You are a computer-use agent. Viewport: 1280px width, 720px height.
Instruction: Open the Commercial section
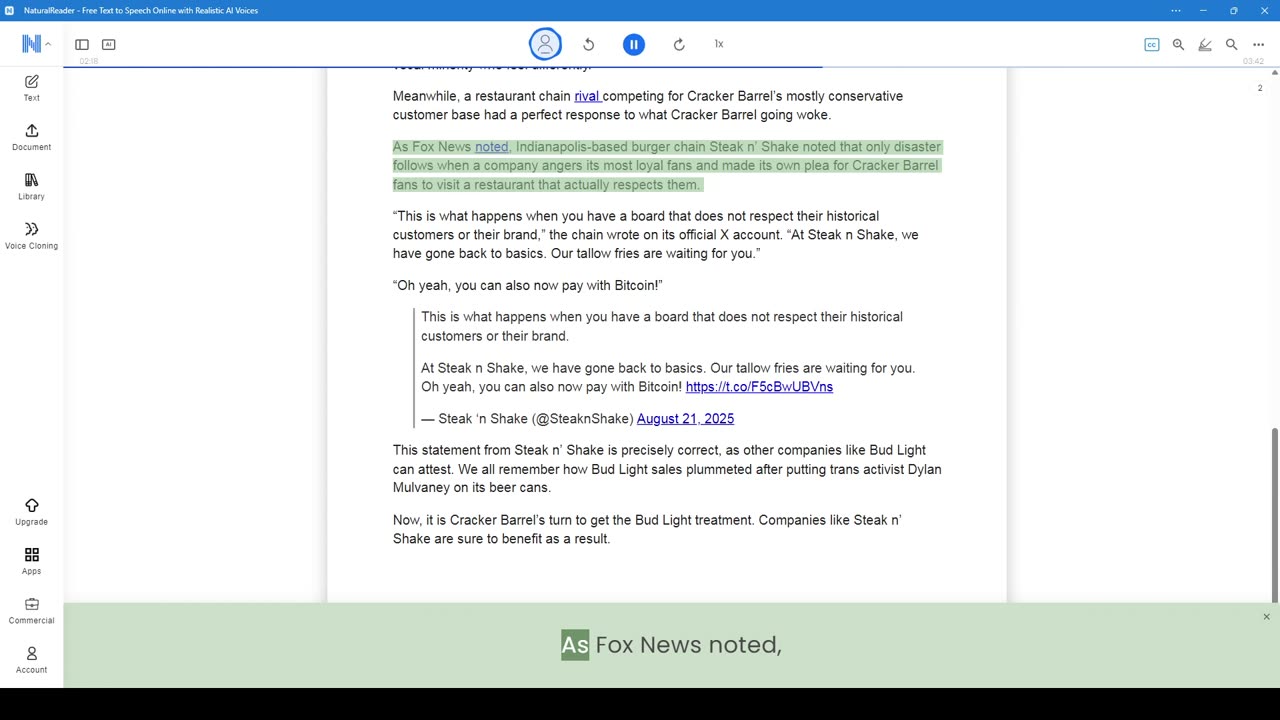31,610
